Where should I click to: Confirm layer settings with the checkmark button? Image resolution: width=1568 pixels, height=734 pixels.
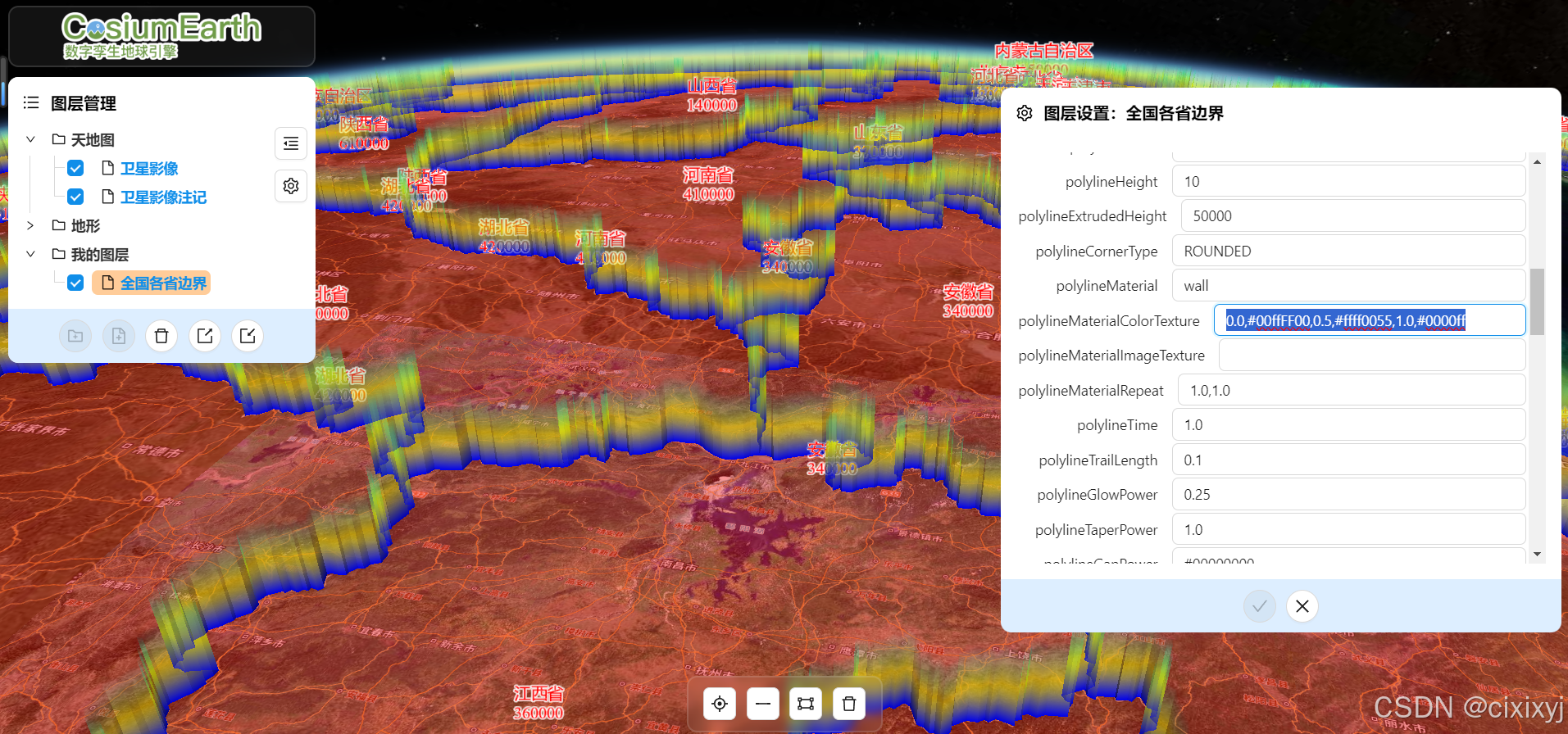click(x=1260, y=606)
